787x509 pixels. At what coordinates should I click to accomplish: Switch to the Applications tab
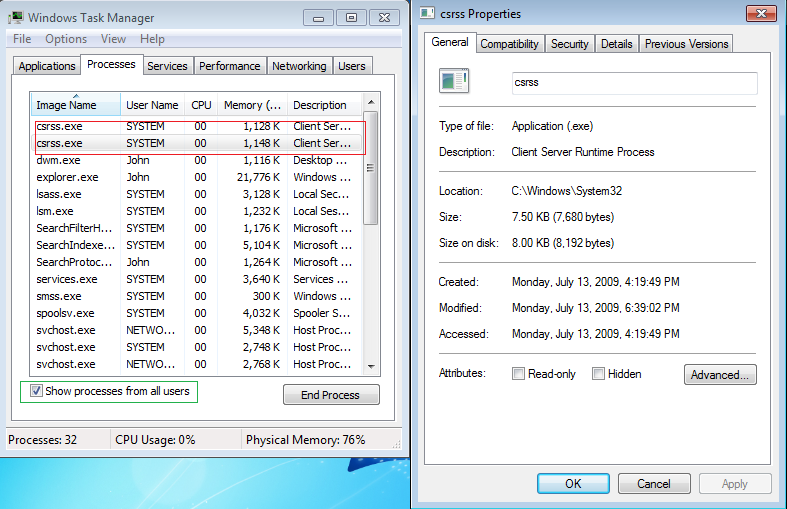point(47,66)
